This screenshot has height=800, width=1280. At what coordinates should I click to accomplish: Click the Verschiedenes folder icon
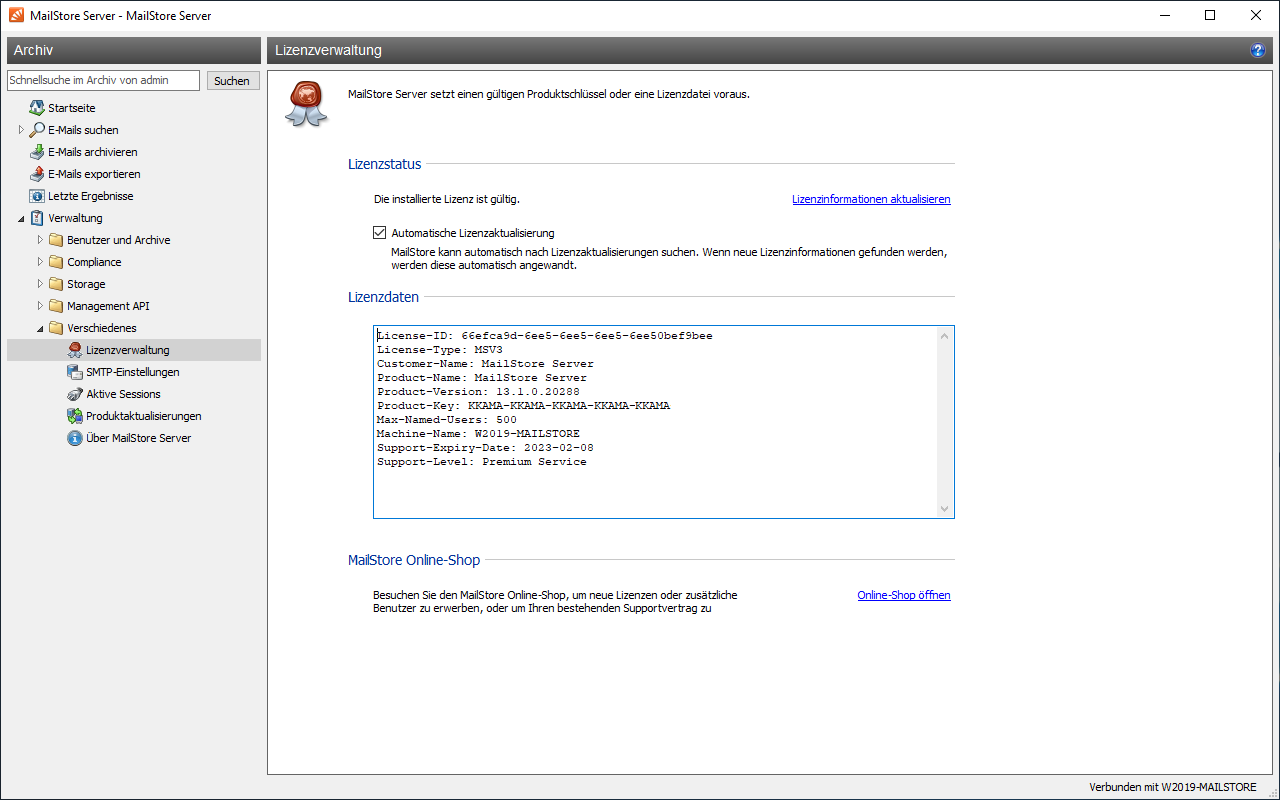point(56,328)
